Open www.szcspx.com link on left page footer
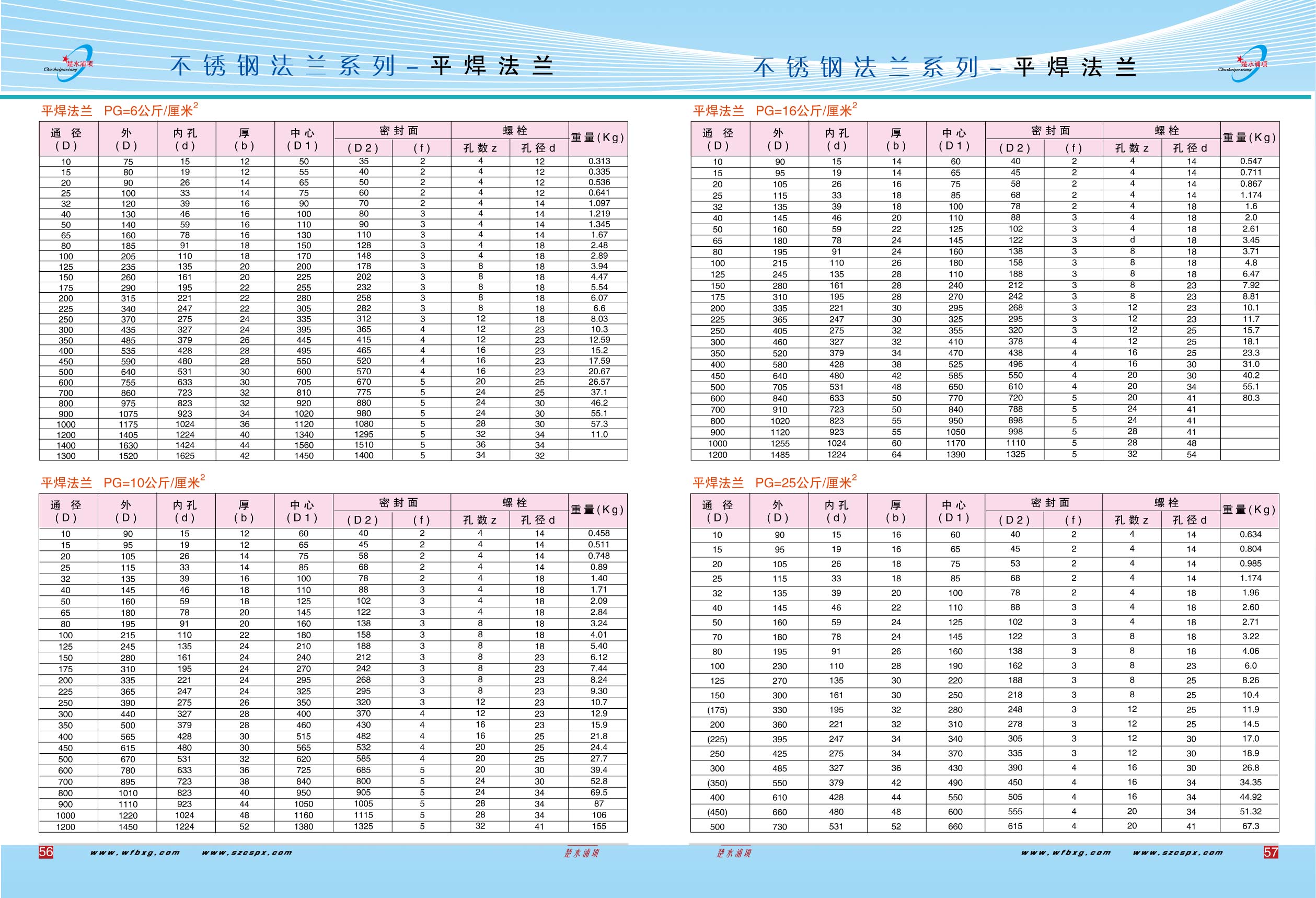The image size is (1316, 898). pos(247,853)
